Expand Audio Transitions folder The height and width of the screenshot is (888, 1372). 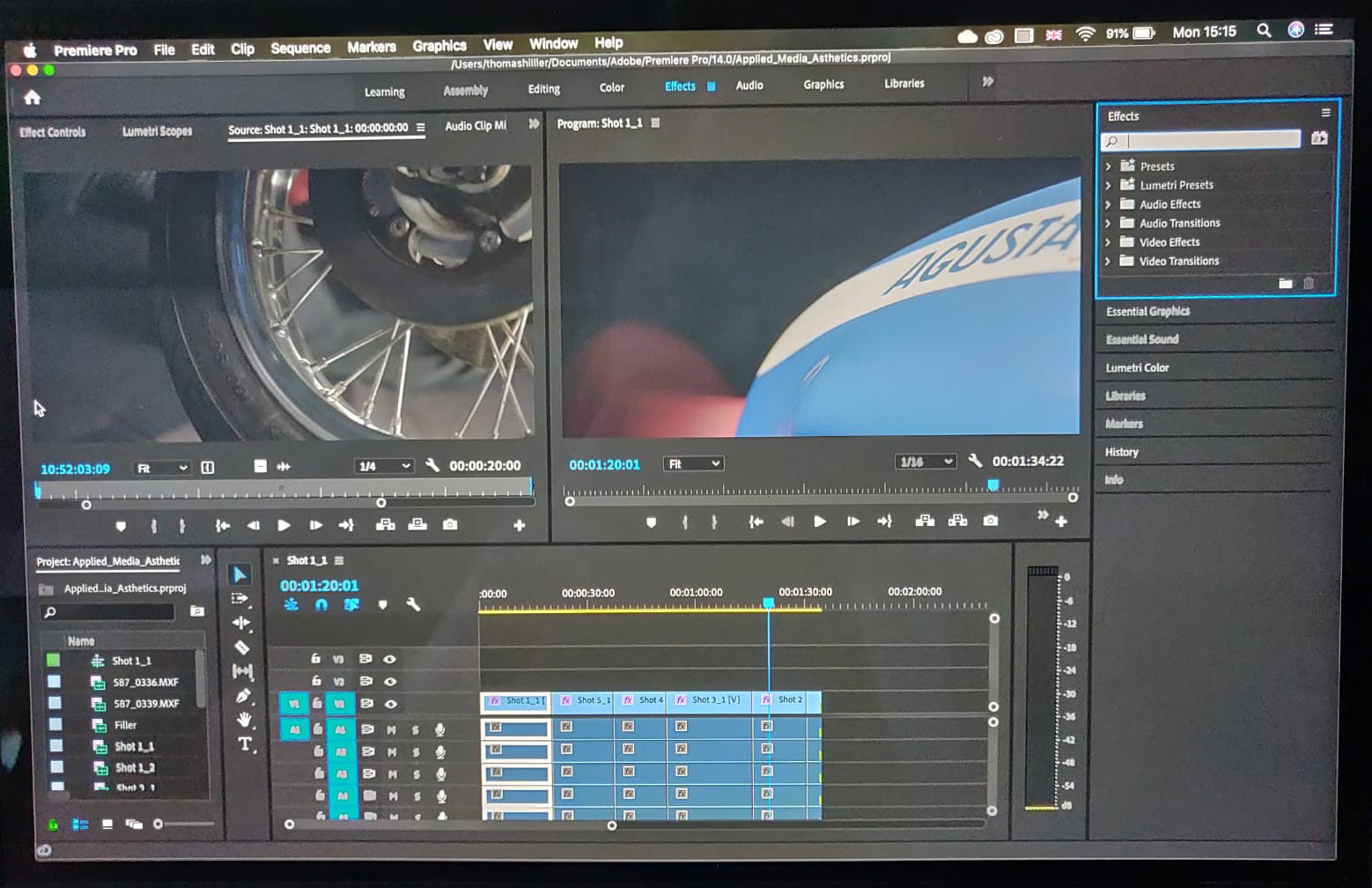[1108, 223]
